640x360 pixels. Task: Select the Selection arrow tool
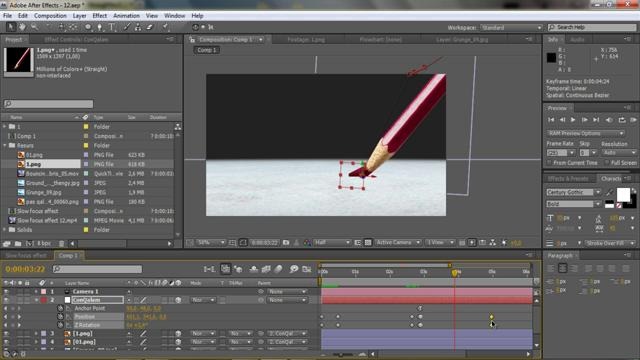click(11, 27)
